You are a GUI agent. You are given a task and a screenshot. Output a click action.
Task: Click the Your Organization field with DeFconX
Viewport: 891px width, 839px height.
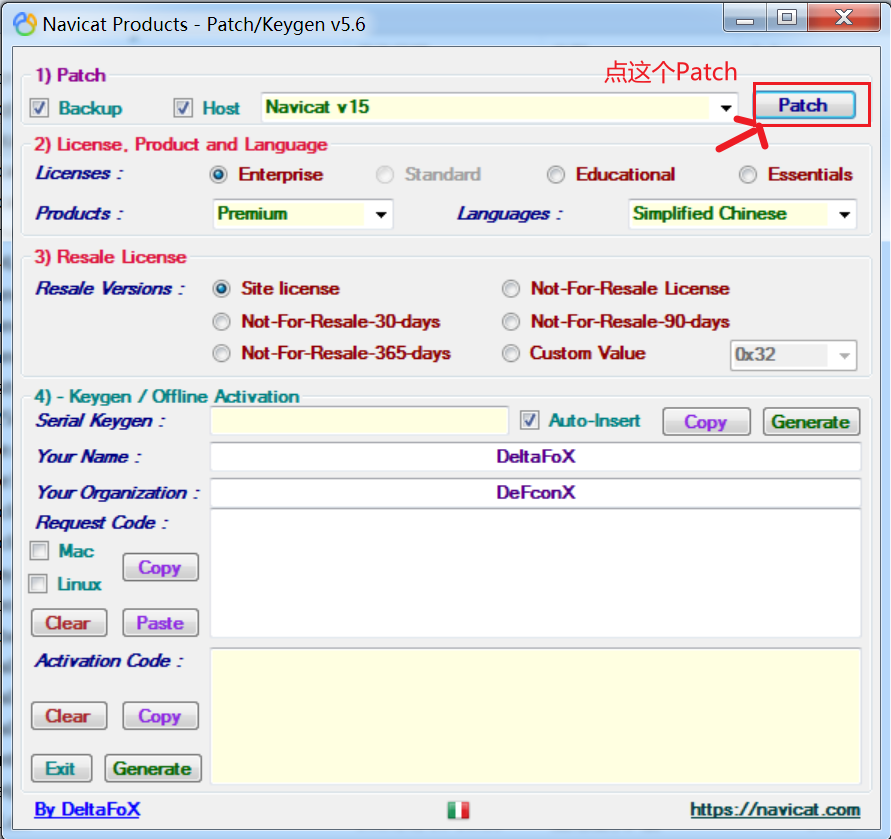click(x=535, y=493)
